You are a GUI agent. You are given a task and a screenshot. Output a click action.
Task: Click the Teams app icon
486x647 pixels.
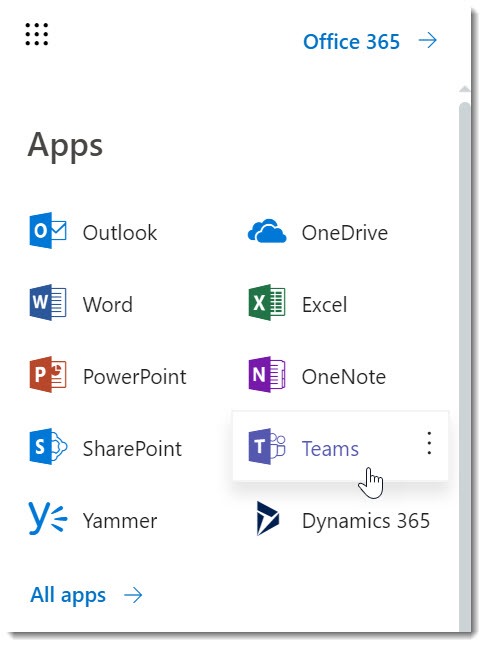click(x=267, y=446)
